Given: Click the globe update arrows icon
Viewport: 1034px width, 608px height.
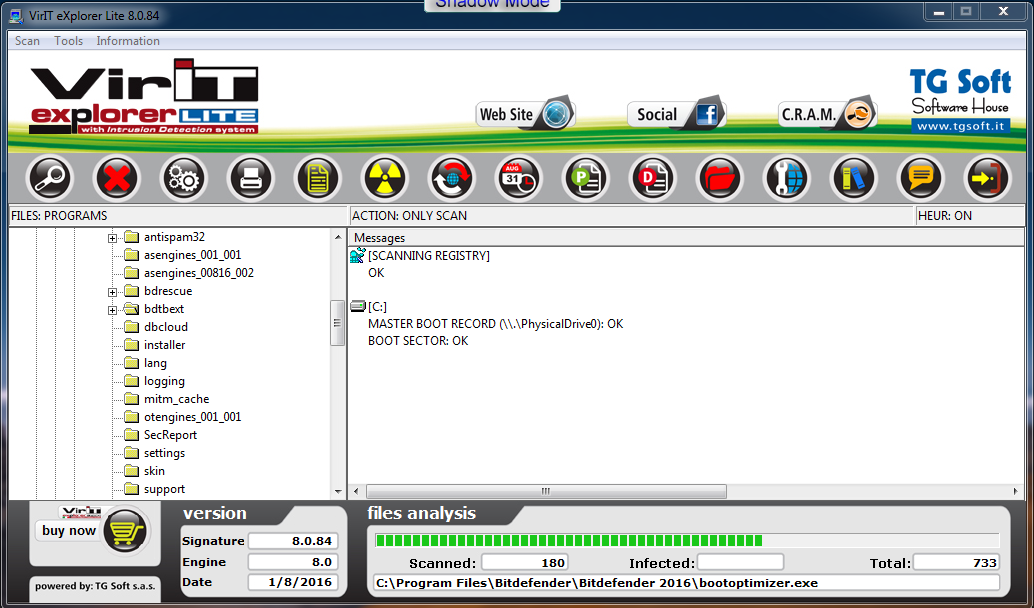Looking at the screenshot, I should [452, 178].
